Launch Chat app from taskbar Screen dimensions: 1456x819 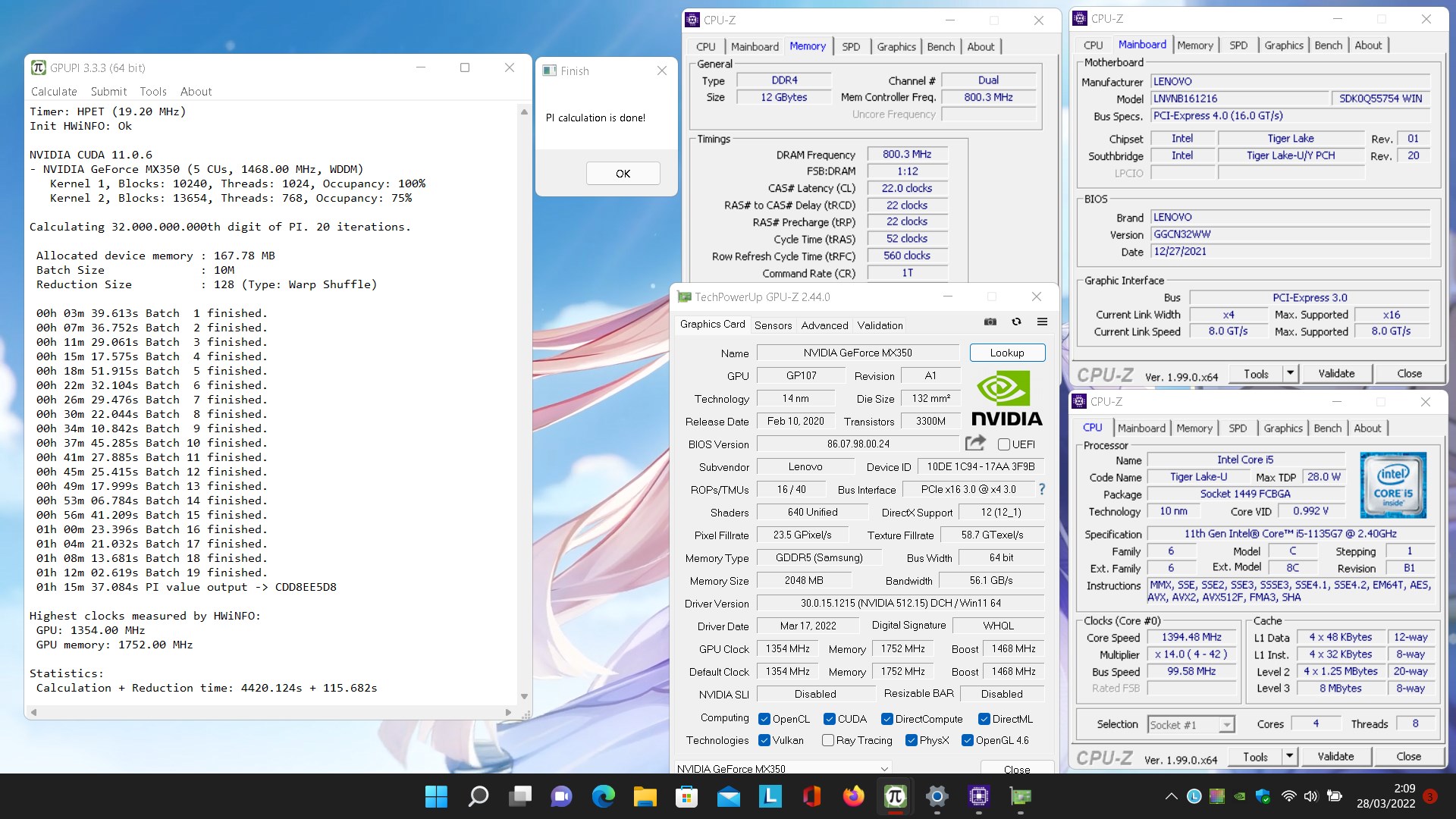click(562, 796)
